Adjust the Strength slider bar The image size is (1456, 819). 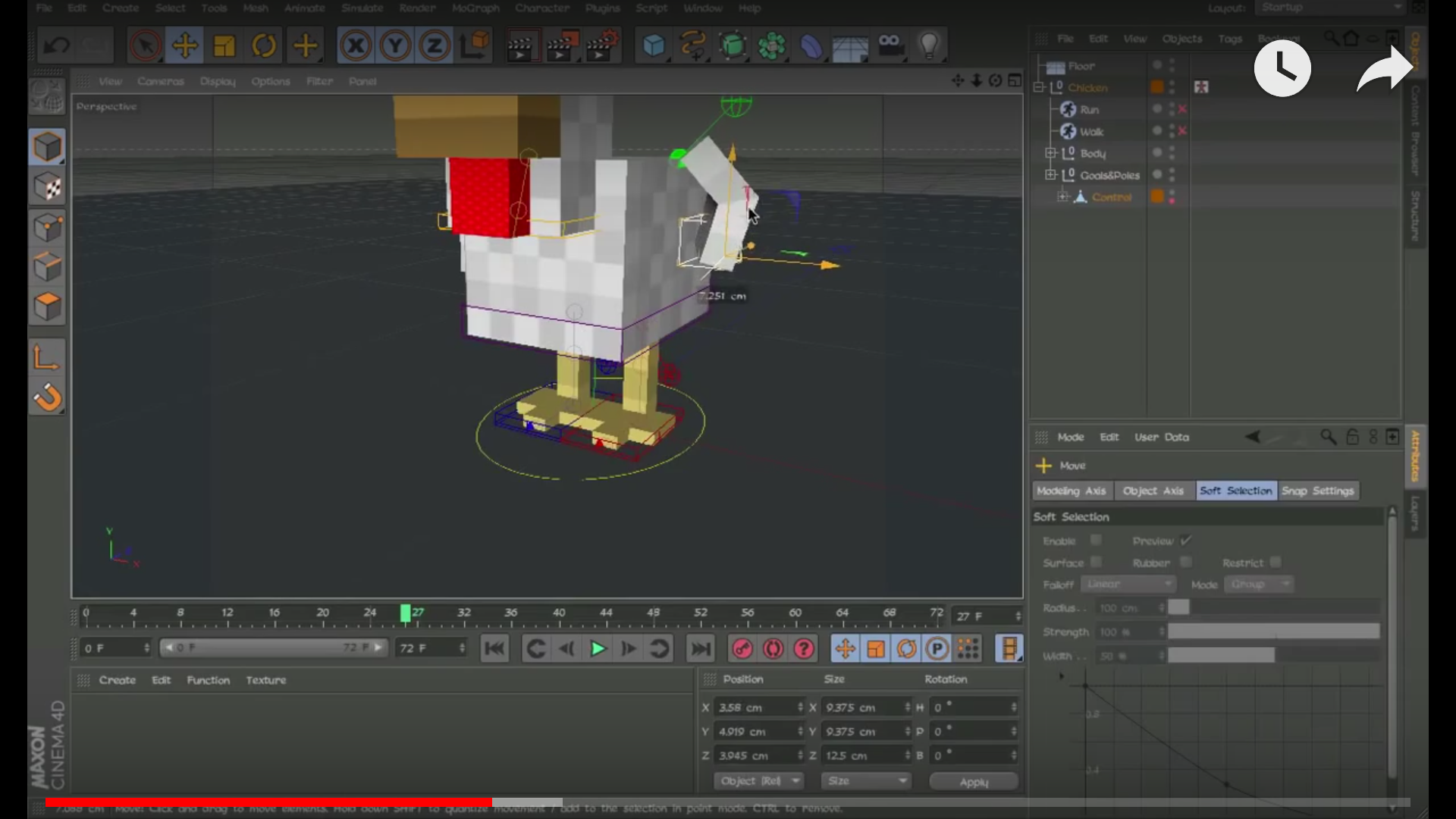coord(1273,632)
